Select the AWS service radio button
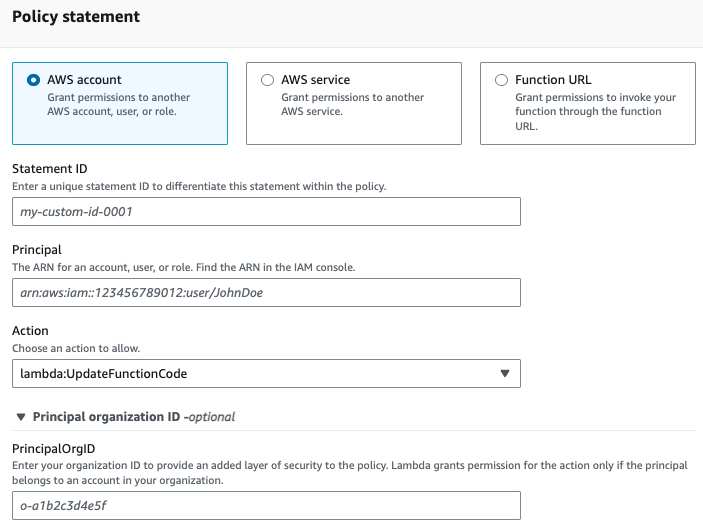 click(267, 80)
